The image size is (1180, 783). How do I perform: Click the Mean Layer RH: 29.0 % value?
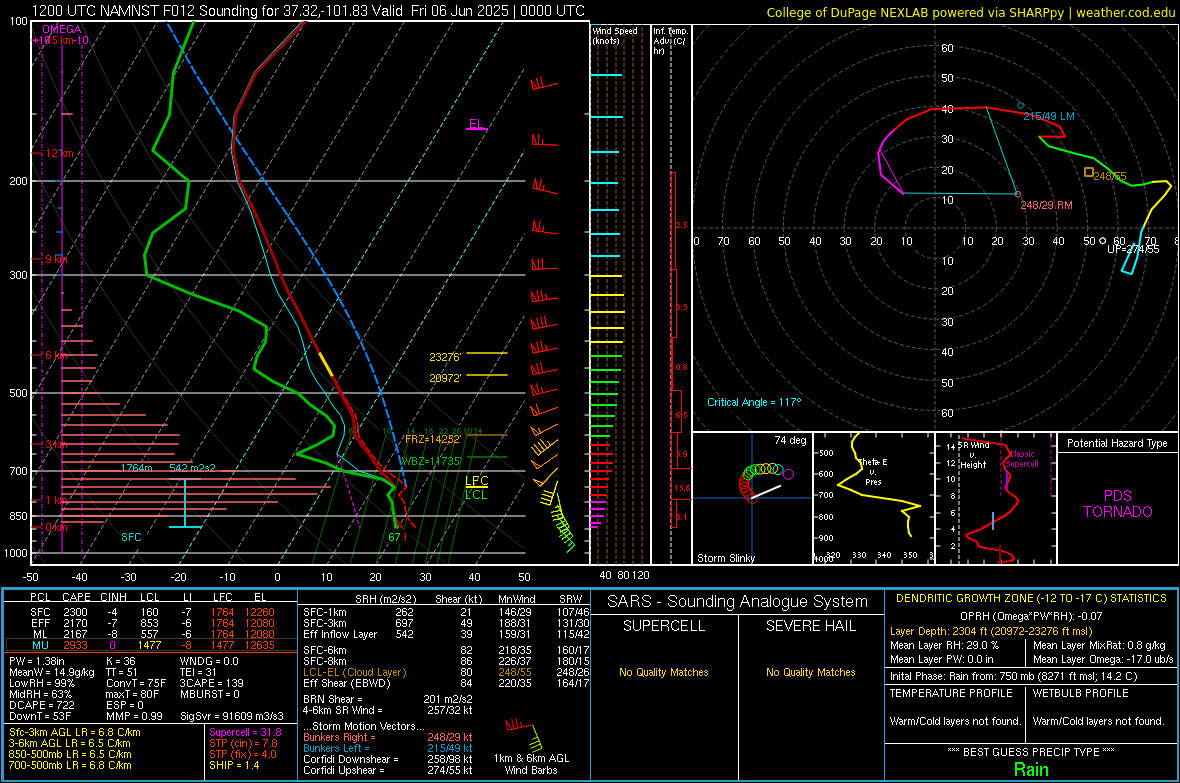[944, 645]
